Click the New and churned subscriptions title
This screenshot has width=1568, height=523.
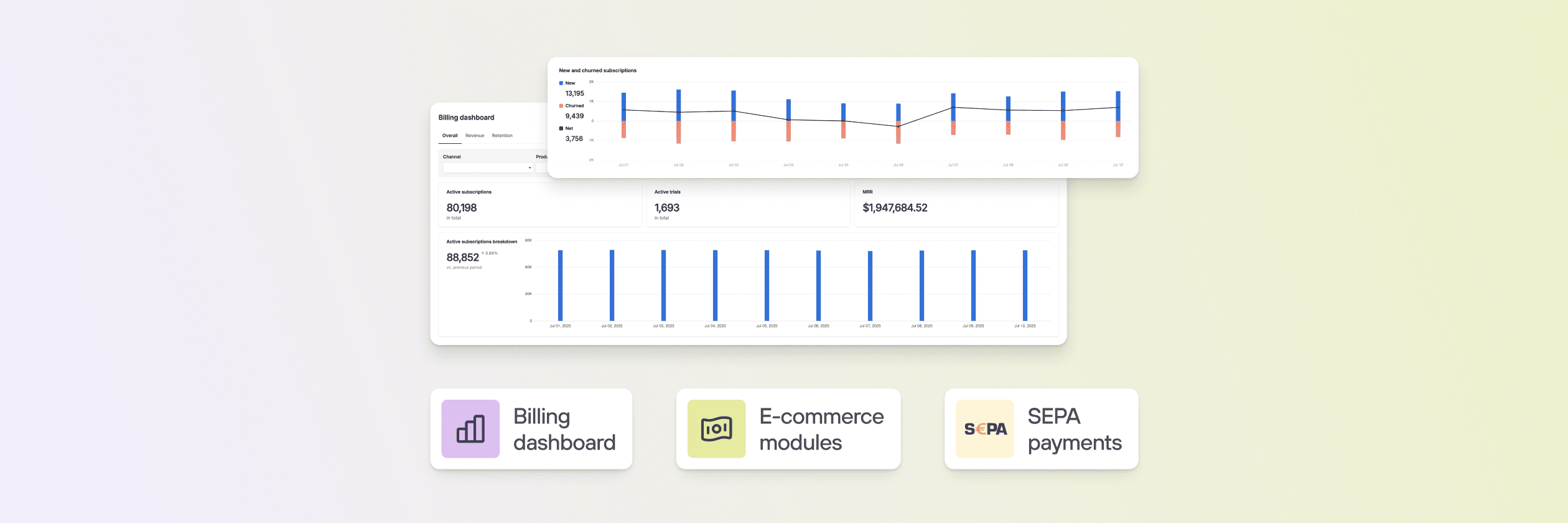point(597,70)
